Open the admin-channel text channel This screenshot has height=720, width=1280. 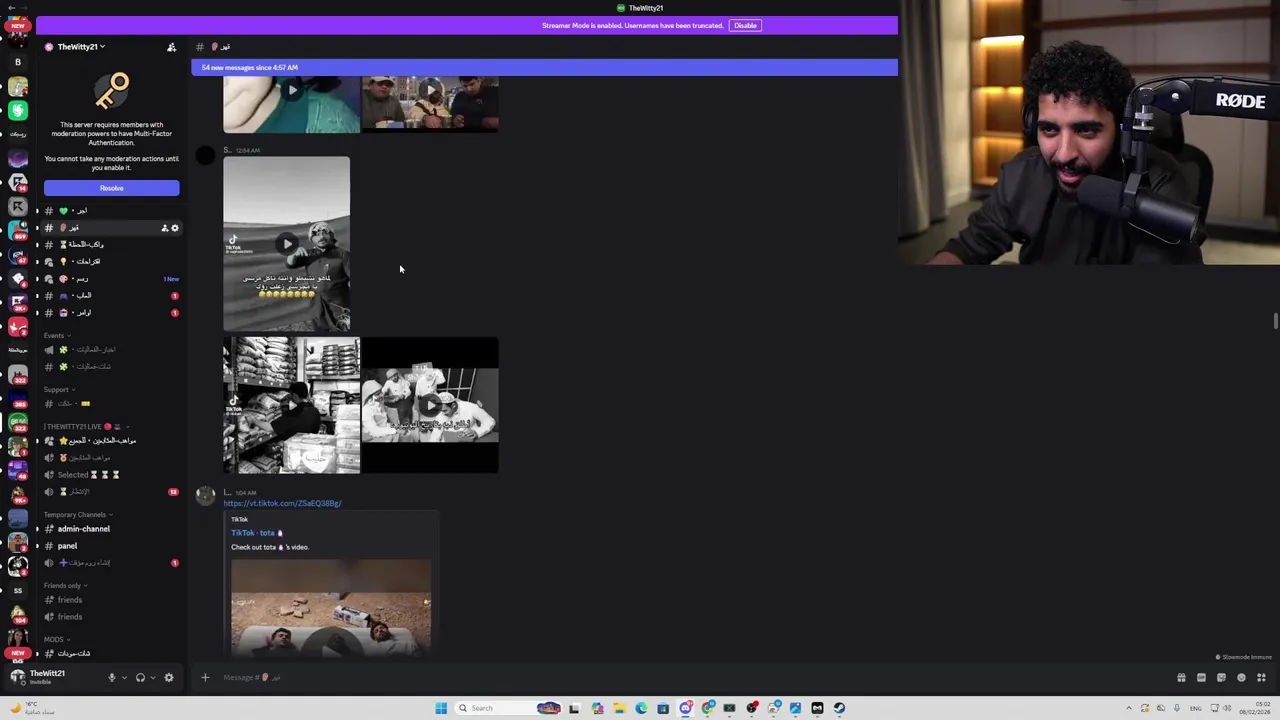(84, 529)
